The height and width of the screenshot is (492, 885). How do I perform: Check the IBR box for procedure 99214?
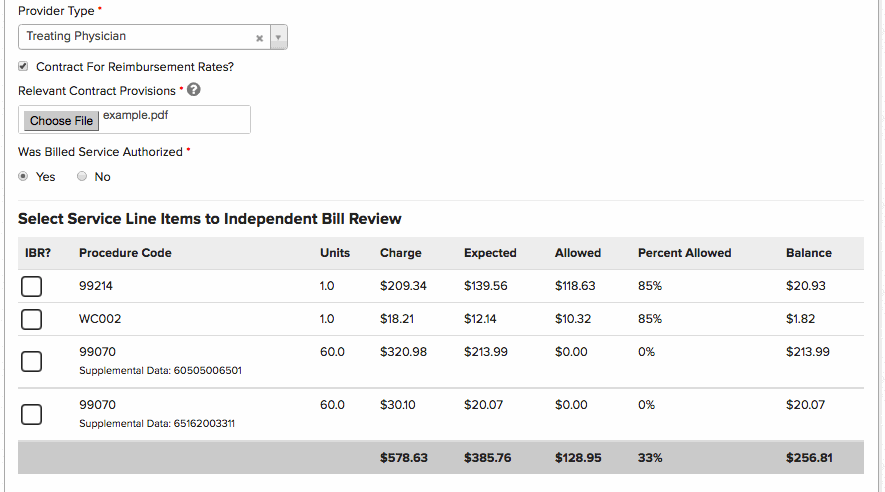(31, 287)
